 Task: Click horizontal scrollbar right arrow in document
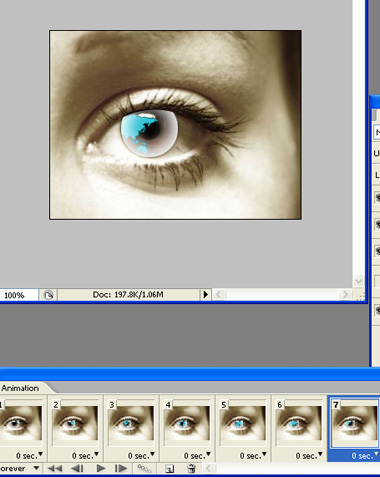click(345, 295)
